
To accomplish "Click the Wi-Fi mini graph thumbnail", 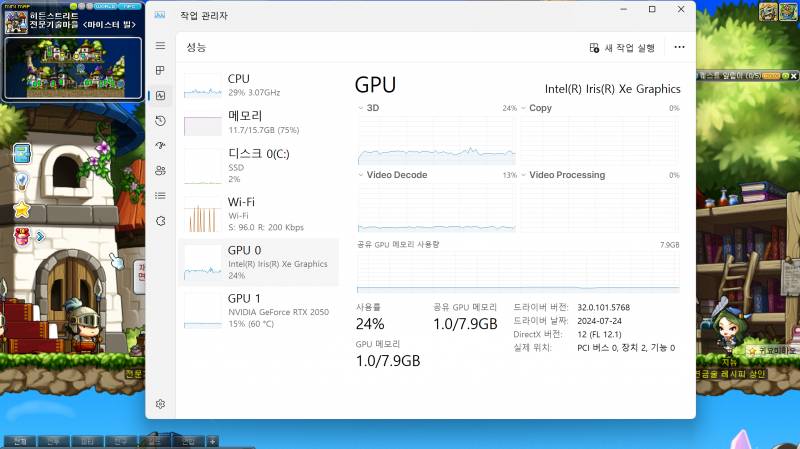I will (203, 216).
